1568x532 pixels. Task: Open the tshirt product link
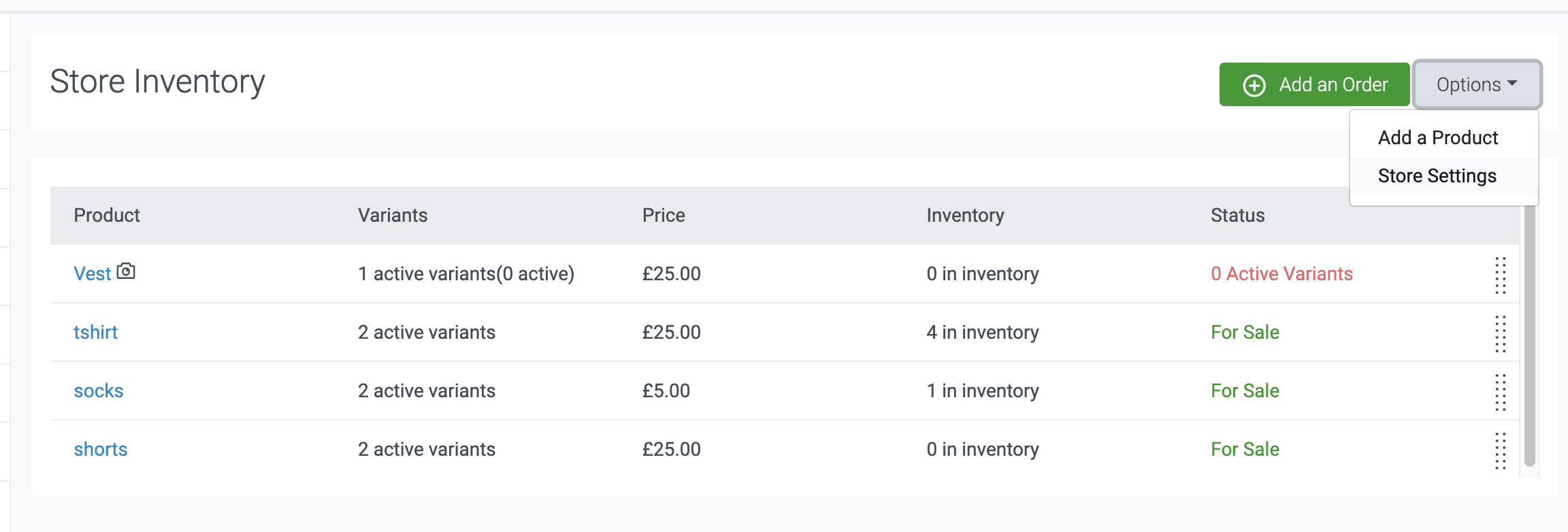click(x=95, y=332)
